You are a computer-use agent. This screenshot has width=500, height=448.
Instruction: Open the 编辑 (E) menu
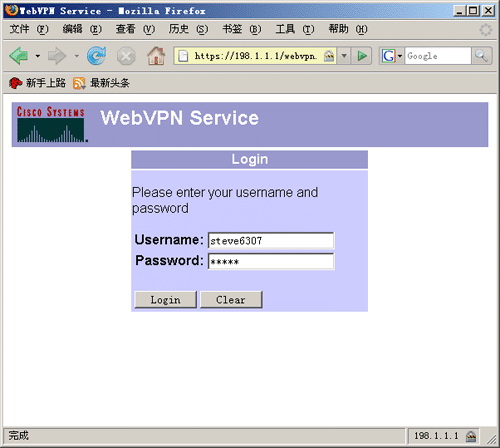(x=82, y=29)
